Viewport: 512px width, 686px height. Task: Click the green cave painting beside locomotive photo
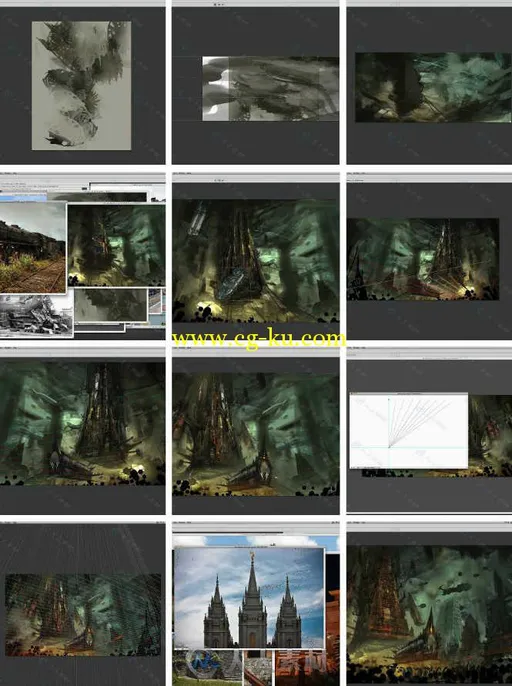116,245
